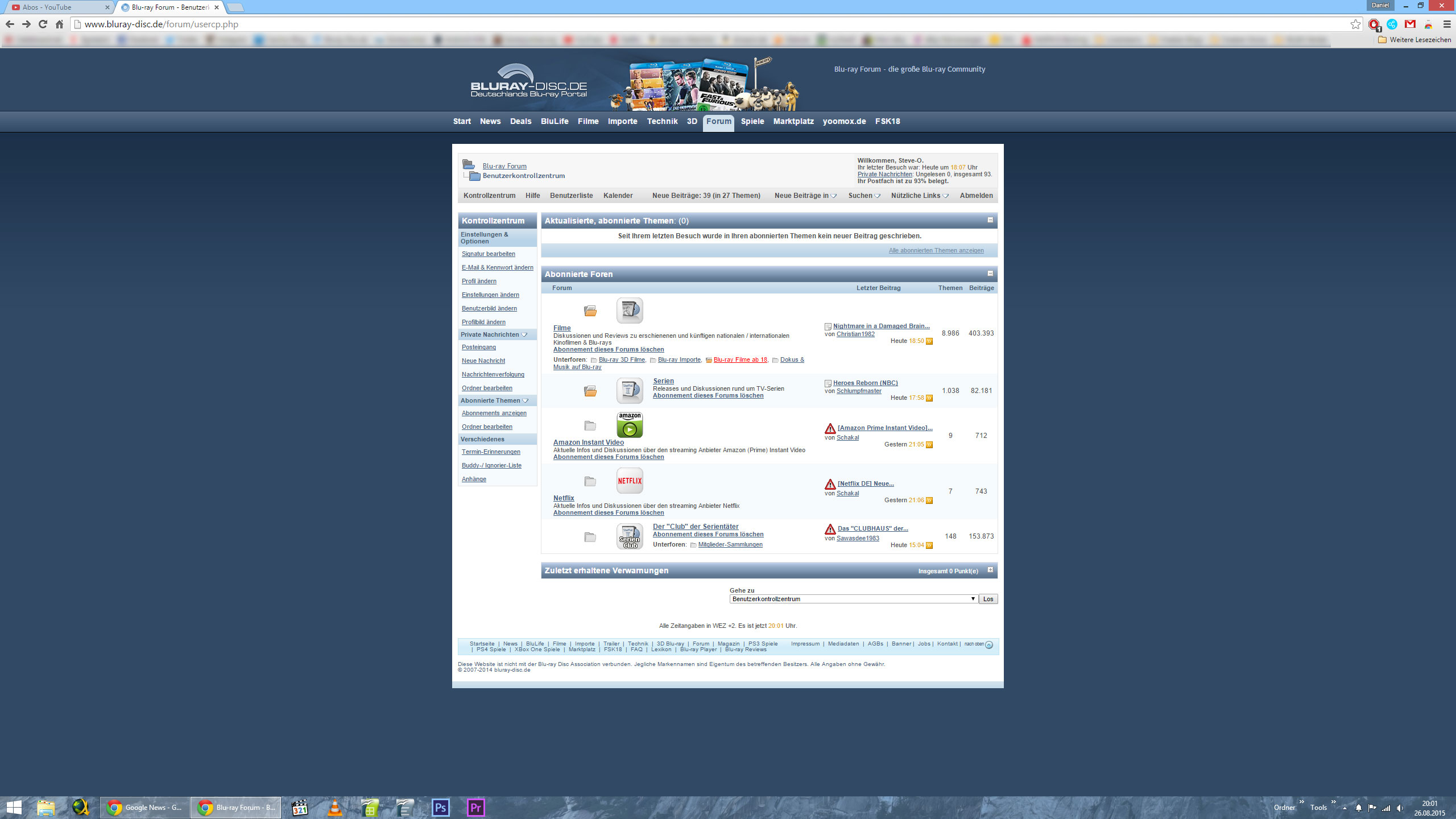Click the nach oben scroll-up icon
1456x819 pixels.
(988, 645)
